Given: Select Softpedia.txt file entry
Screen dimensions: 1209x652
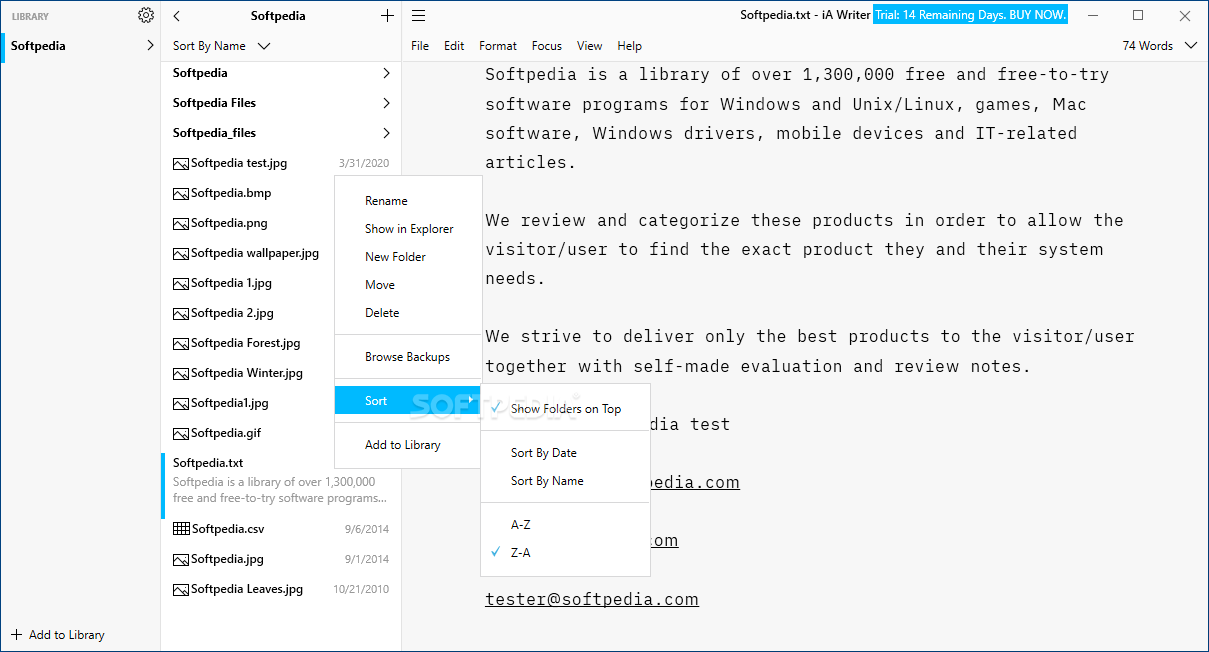Looking at the screenshot, I should click(281, 485).
